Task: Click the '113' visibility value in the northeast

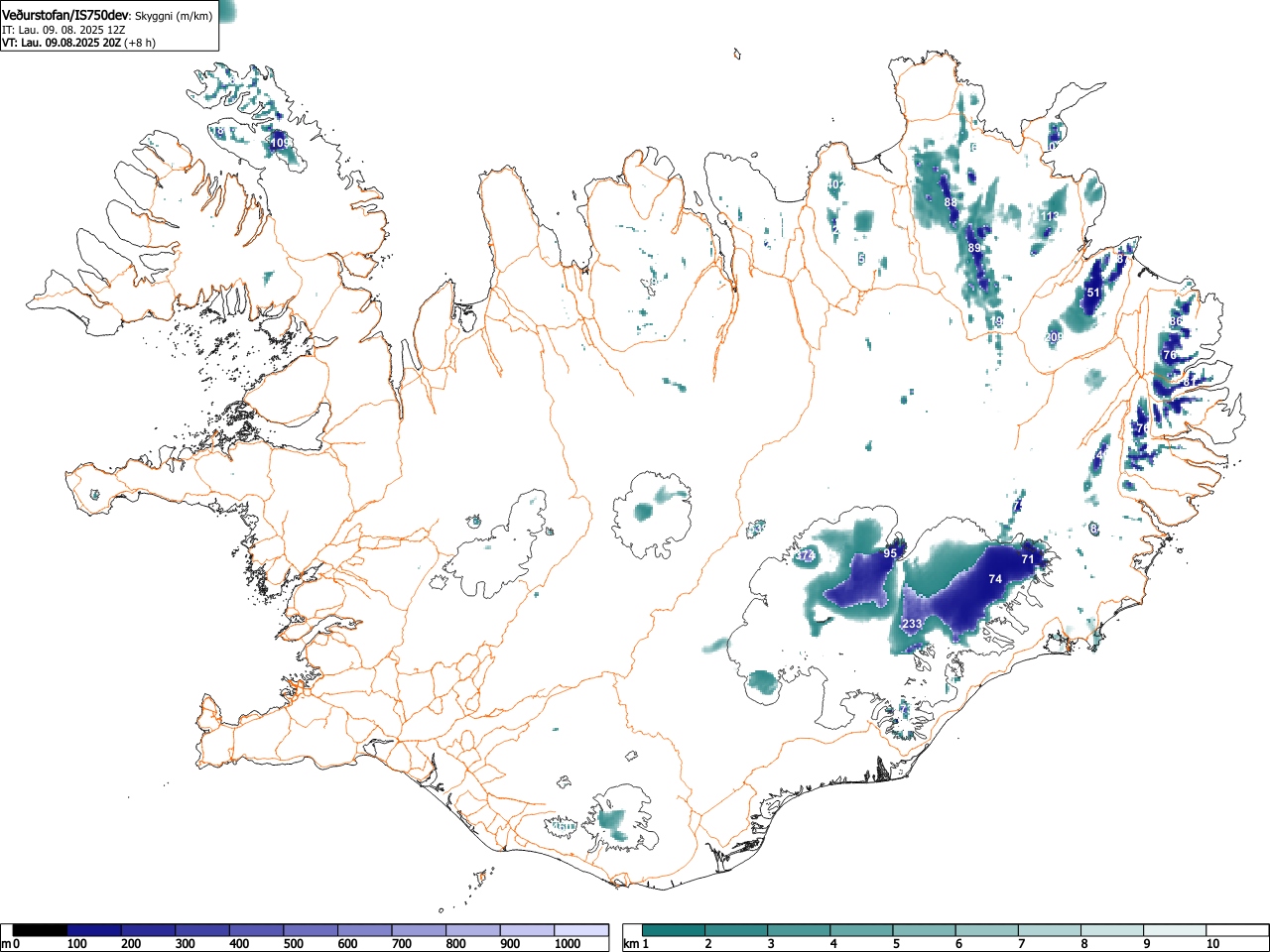Action: (1050, 216)
